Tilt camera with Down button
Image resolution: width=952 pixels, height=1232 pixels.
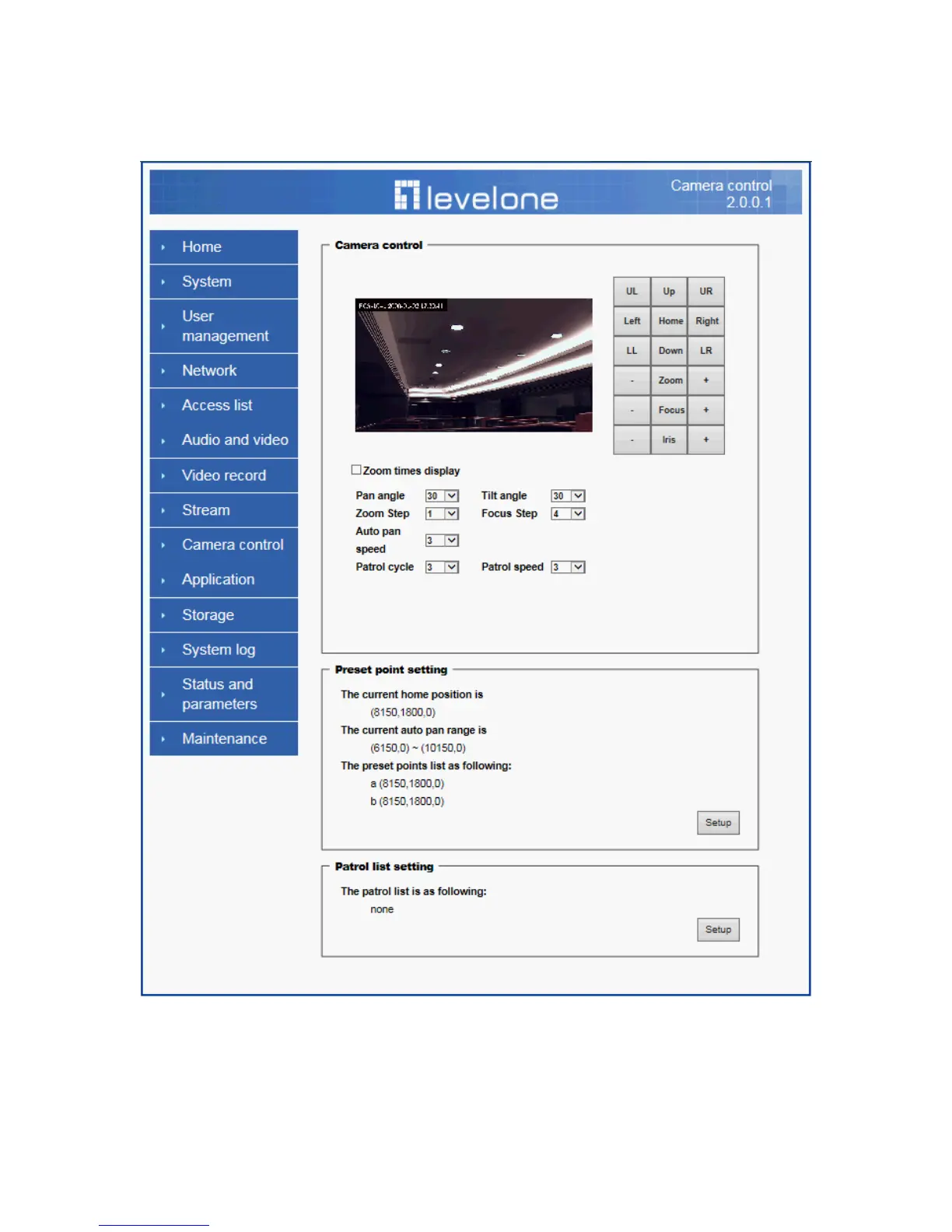click(669, 351)
